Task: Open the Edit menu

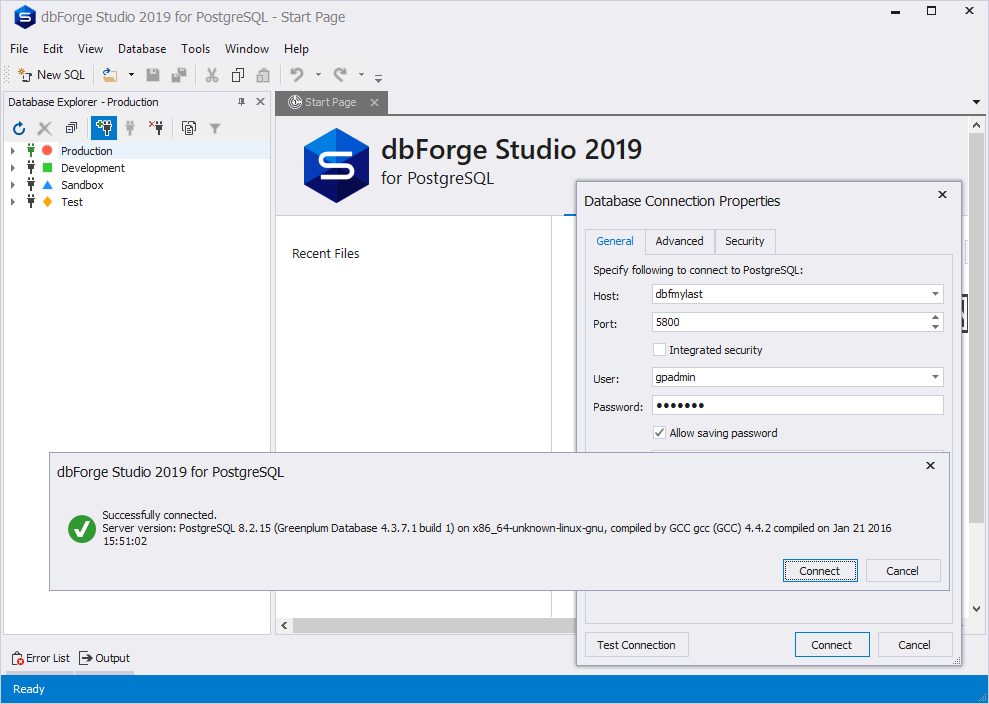Action: 53,49
